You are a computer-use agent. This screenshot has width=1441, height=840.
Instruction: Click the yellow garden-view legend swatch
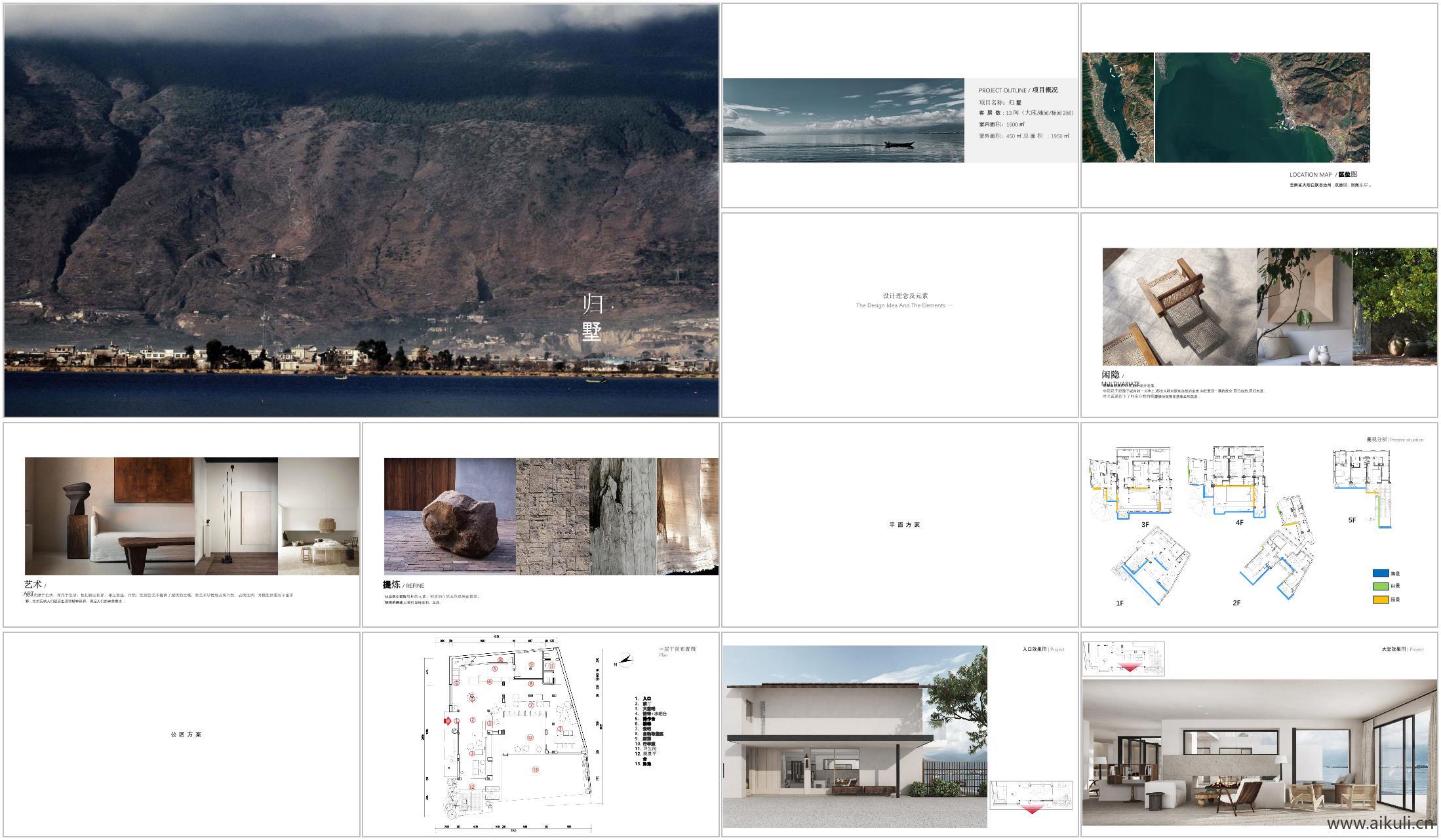[1381, 600]
